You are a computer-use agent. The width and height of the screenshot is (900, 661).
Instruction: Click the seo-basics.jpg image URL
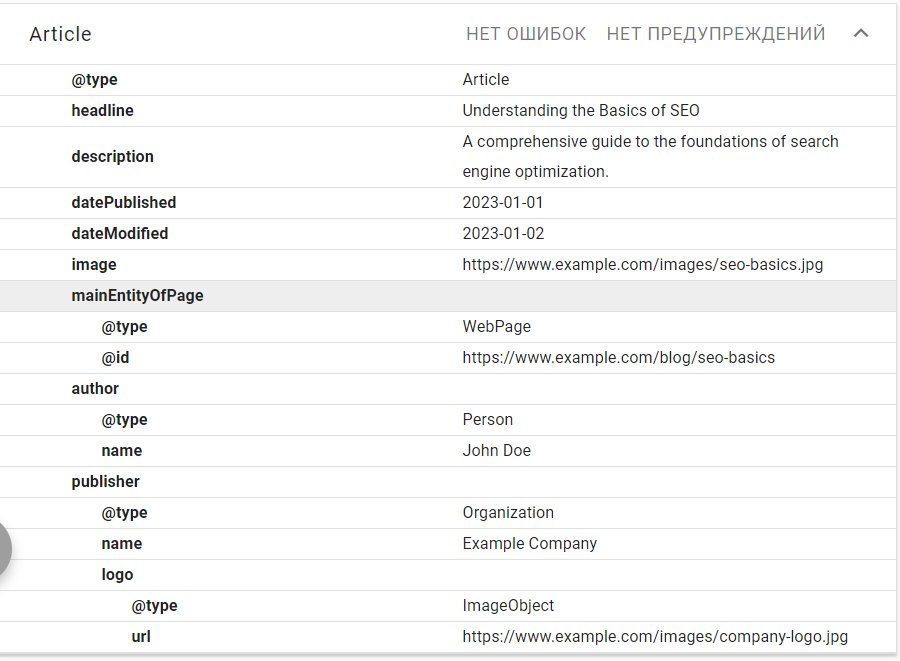[642, 265]
